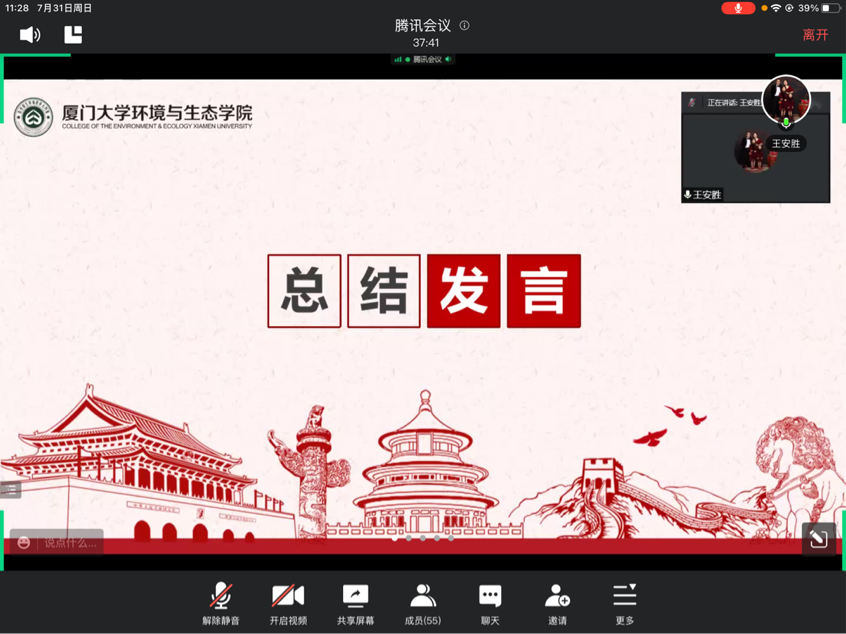This screenshot has width=846, height=634.
Task: Switch the view layout icon
Action: click(x=73, y=35)
